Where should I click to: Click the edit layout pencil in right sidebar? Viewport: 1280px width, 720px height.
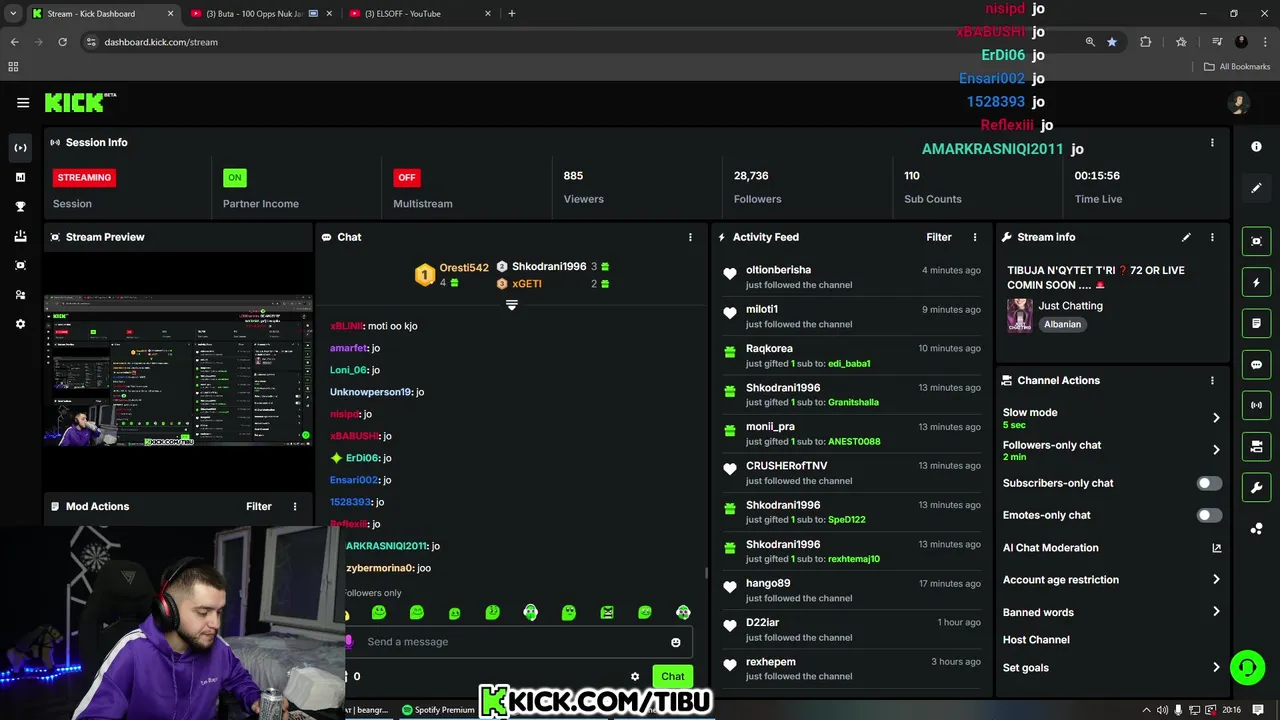[1257, 187]
